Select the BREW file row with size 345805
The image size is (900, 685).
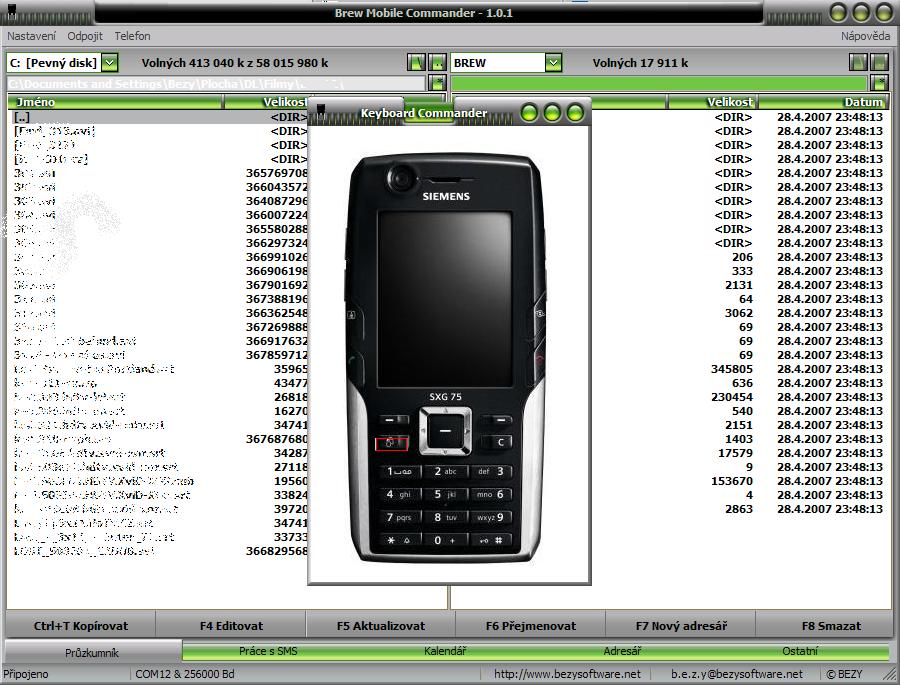pyautogui.click(x=740, y=369)
